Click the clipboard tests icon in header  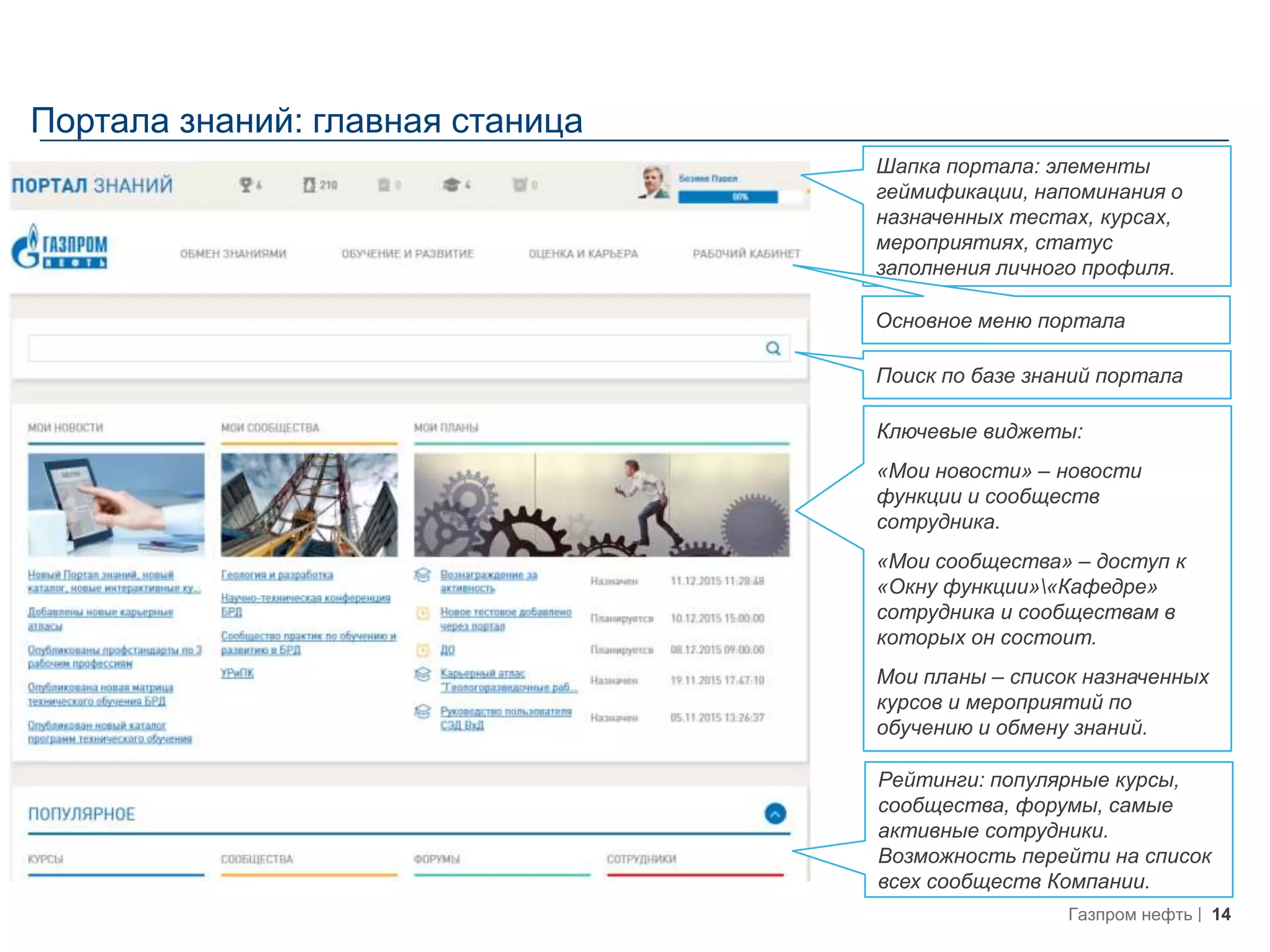384,184
